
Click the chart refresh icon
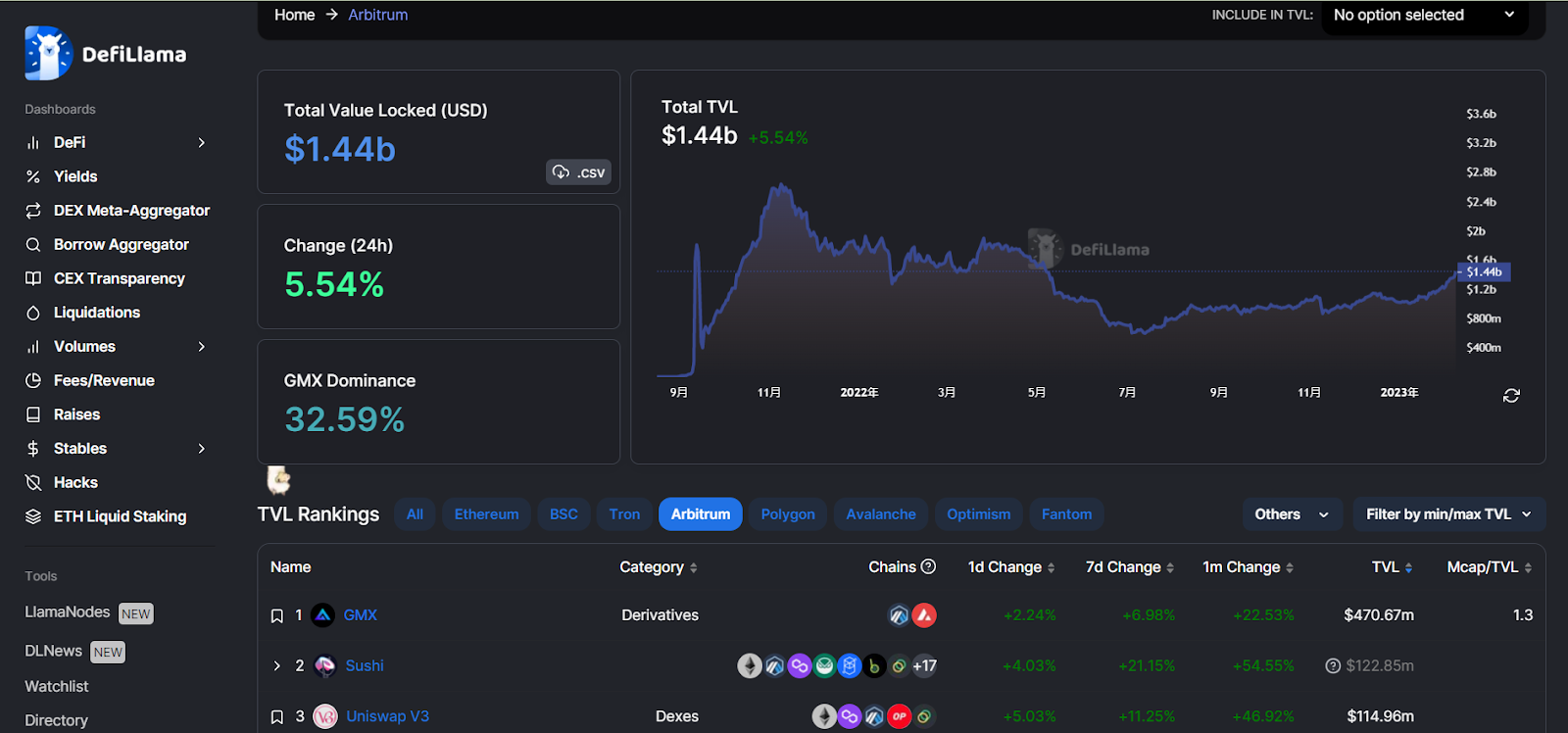pyautogui.click(x=1511, y=395)
